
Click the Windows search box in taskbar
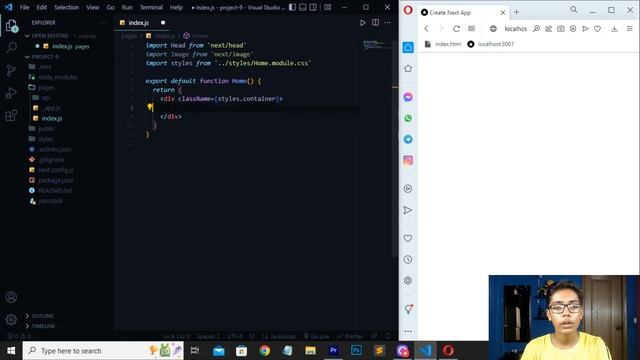tap(103, 351)
